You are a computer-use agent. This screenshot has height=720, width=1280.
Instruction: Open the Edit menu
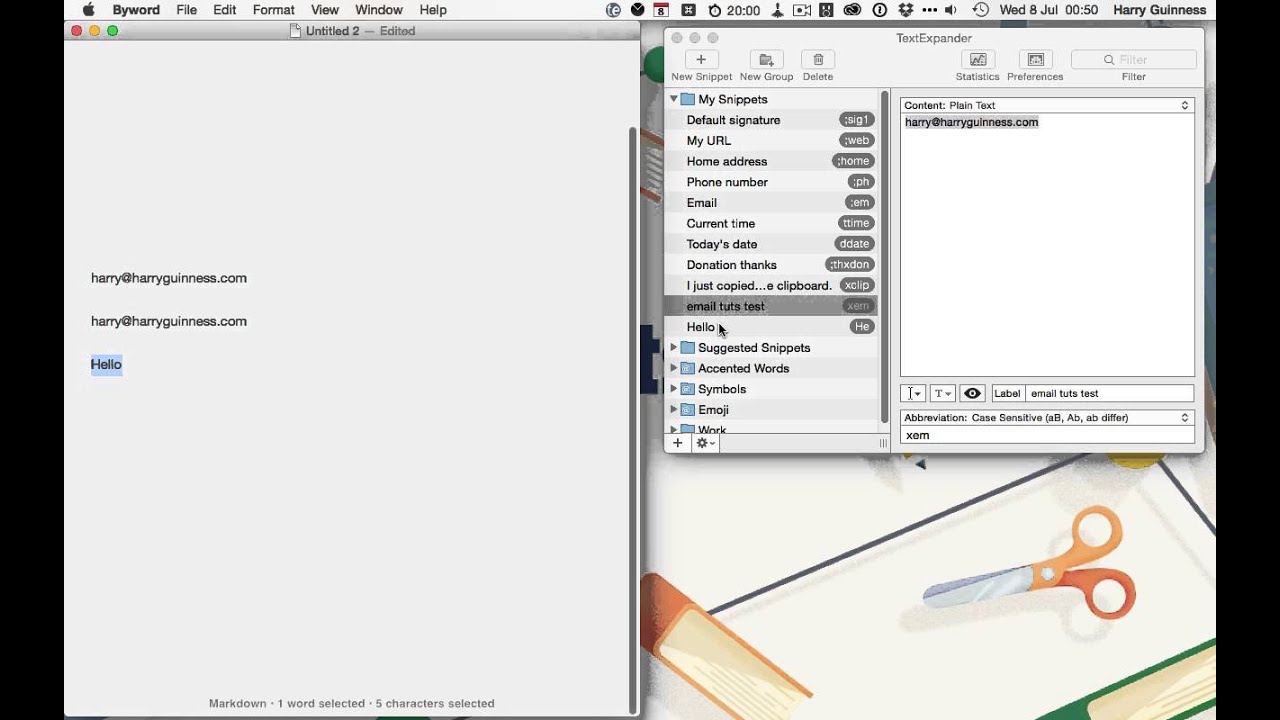click(x=224, y=10)
